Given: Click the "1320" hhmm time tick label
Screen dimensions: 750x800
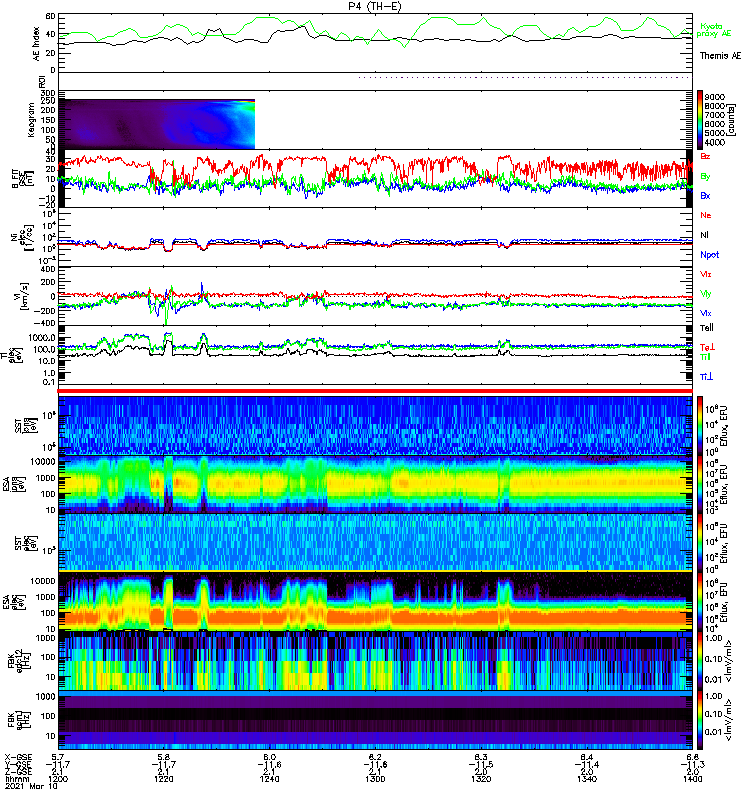Looking at the screenshot, I should [481, 779].
